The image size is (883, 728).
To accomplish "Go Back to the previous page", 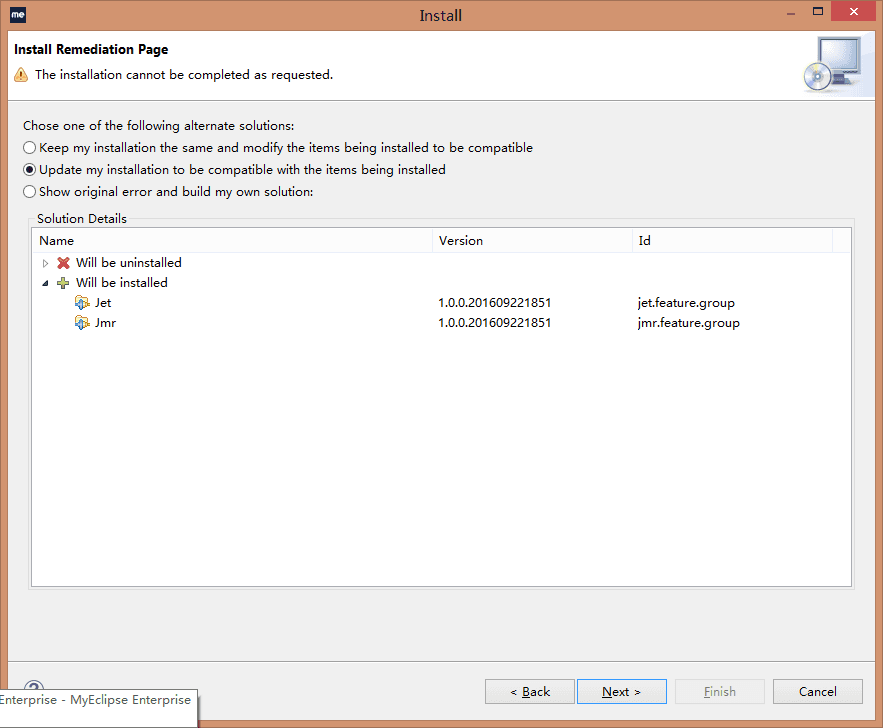I will [x=530, y=691].
